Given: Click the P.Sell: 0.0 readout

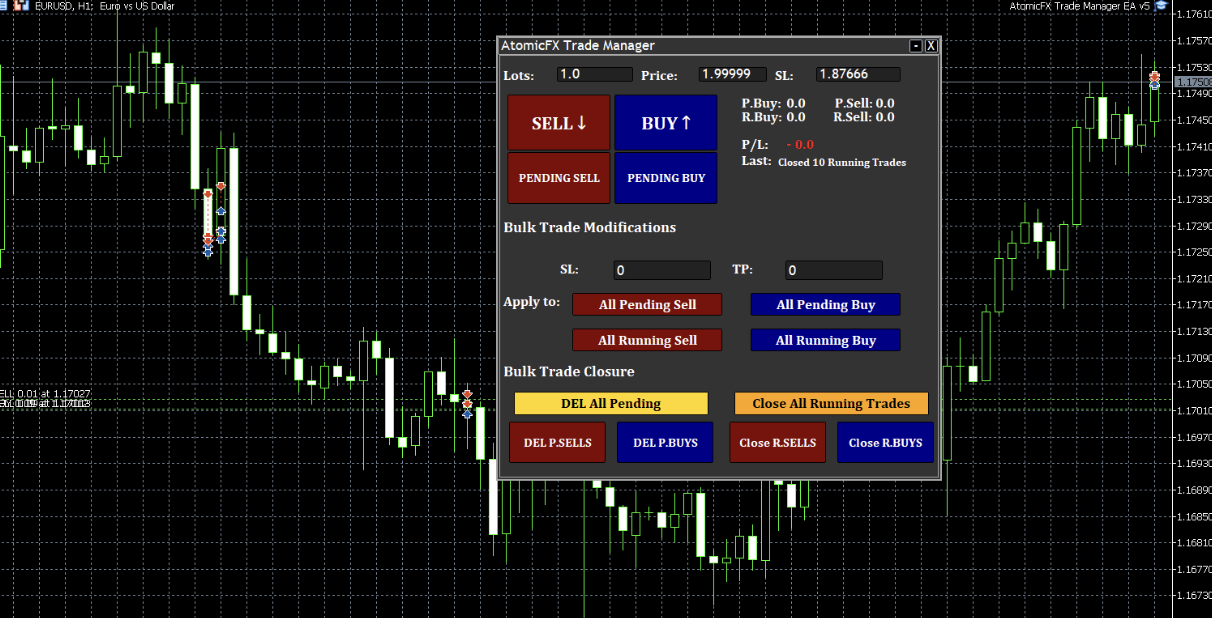Looking at the screenshot, I should pos(864,103).
